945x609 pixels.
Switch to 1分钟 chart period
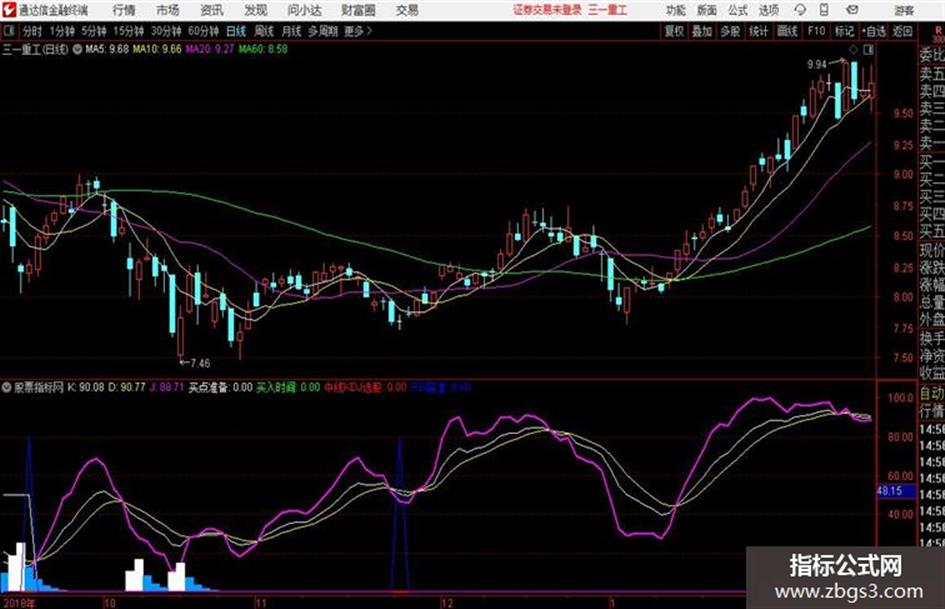[61, 31]
